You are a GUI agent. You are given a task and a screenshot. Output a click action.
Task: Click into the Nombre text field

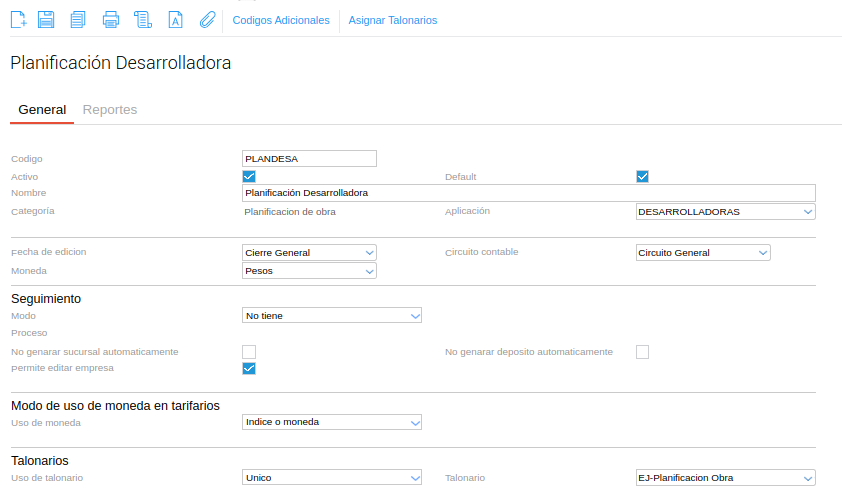(x=529, y=193)
